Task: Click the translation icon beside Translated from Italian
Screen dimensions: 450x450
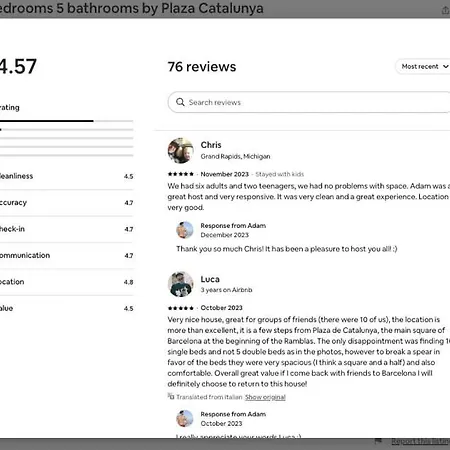Action: click(171, 396)
